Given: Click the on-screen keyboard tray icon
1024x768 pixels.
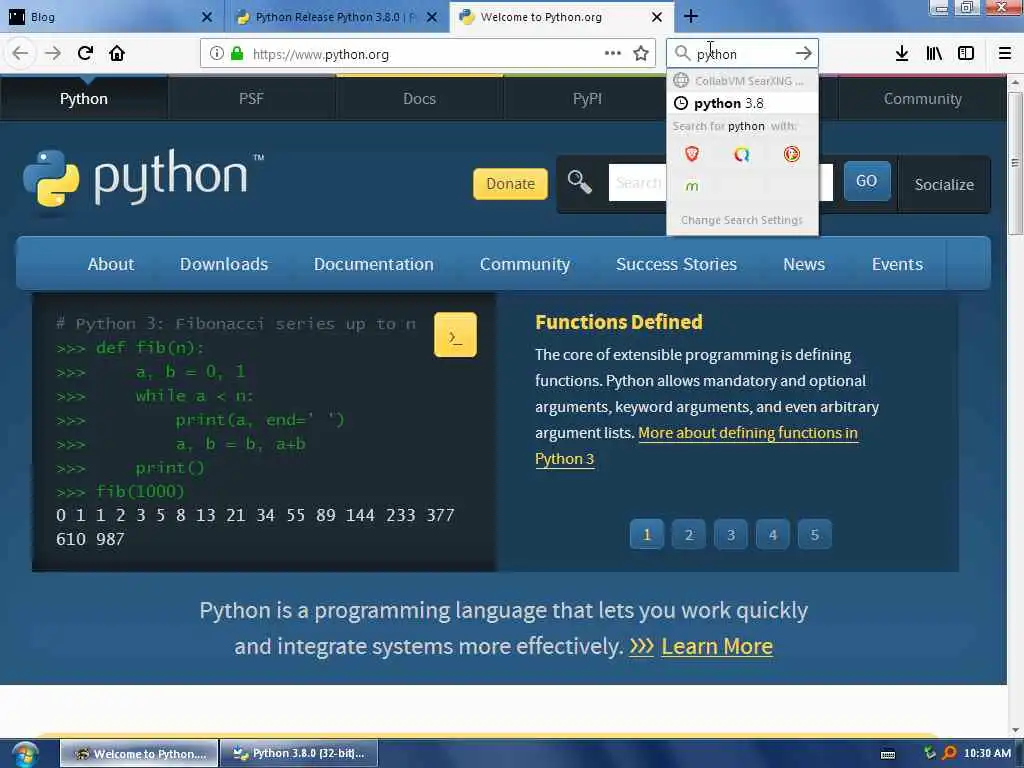Looking at the screenshot, I should (888, 754).
